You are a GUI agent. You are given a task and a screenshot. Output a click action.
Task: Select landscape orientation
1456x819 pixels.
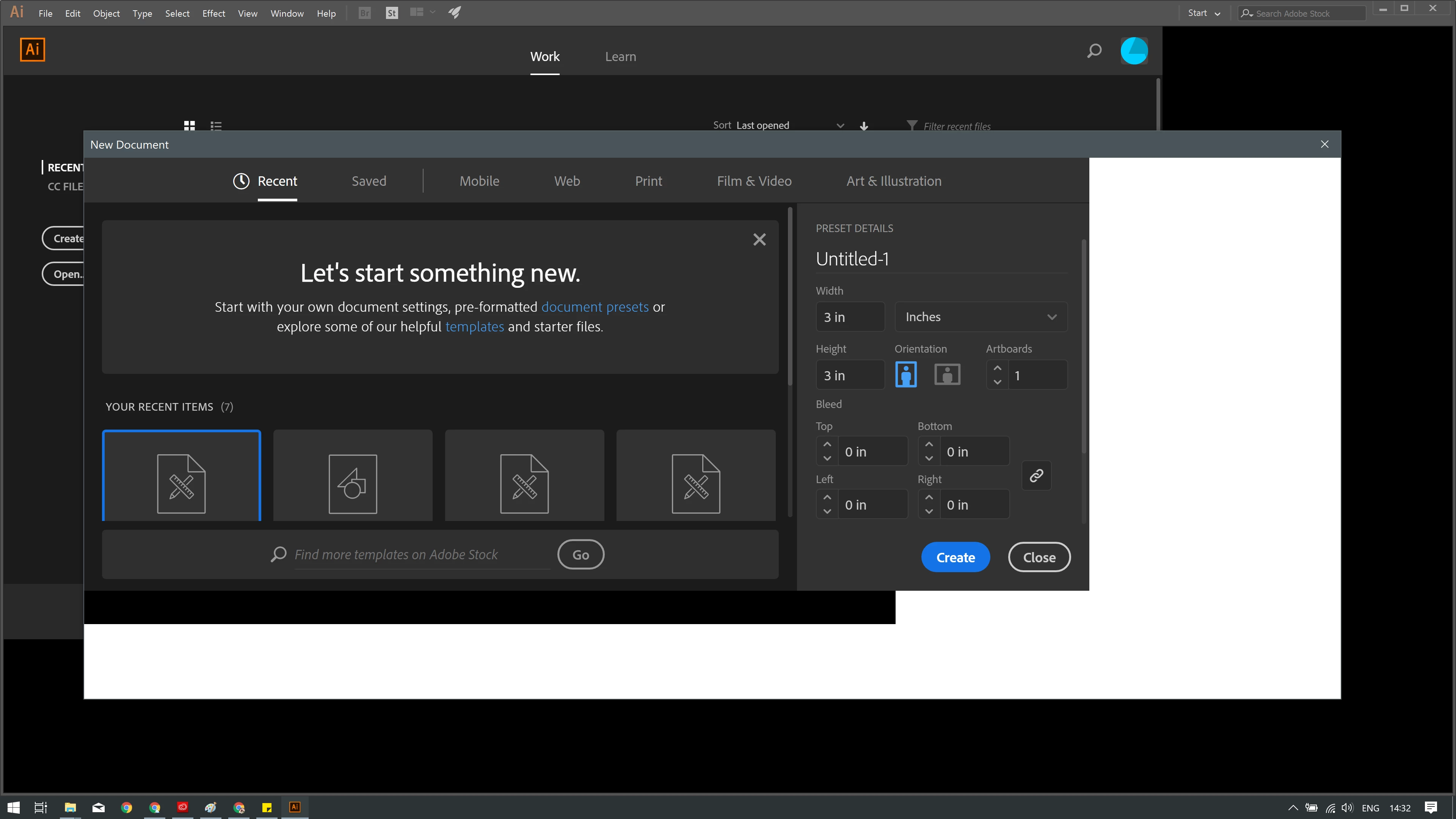coord(947,375)
